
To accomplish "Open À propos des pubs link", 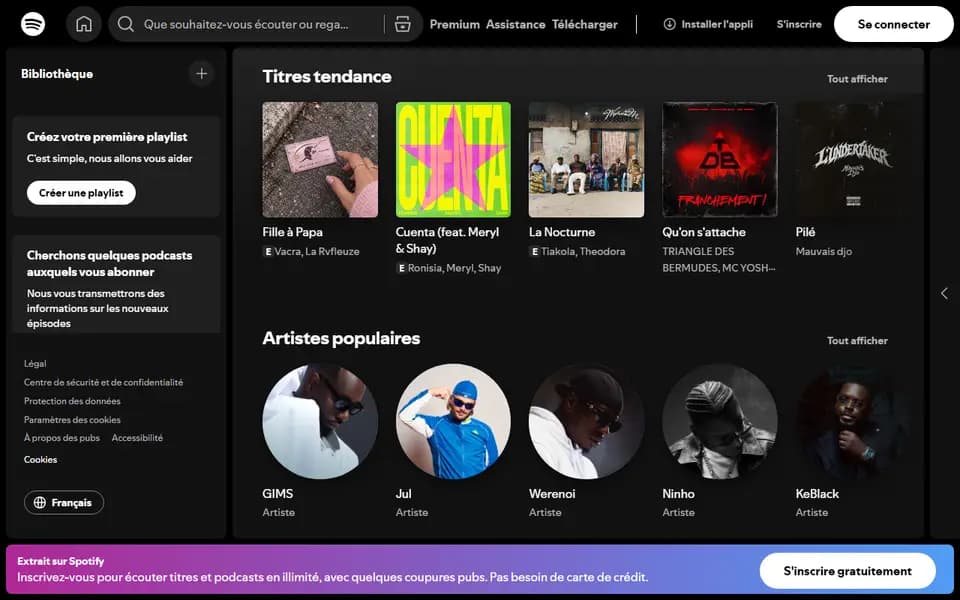I will coord(62,438).
